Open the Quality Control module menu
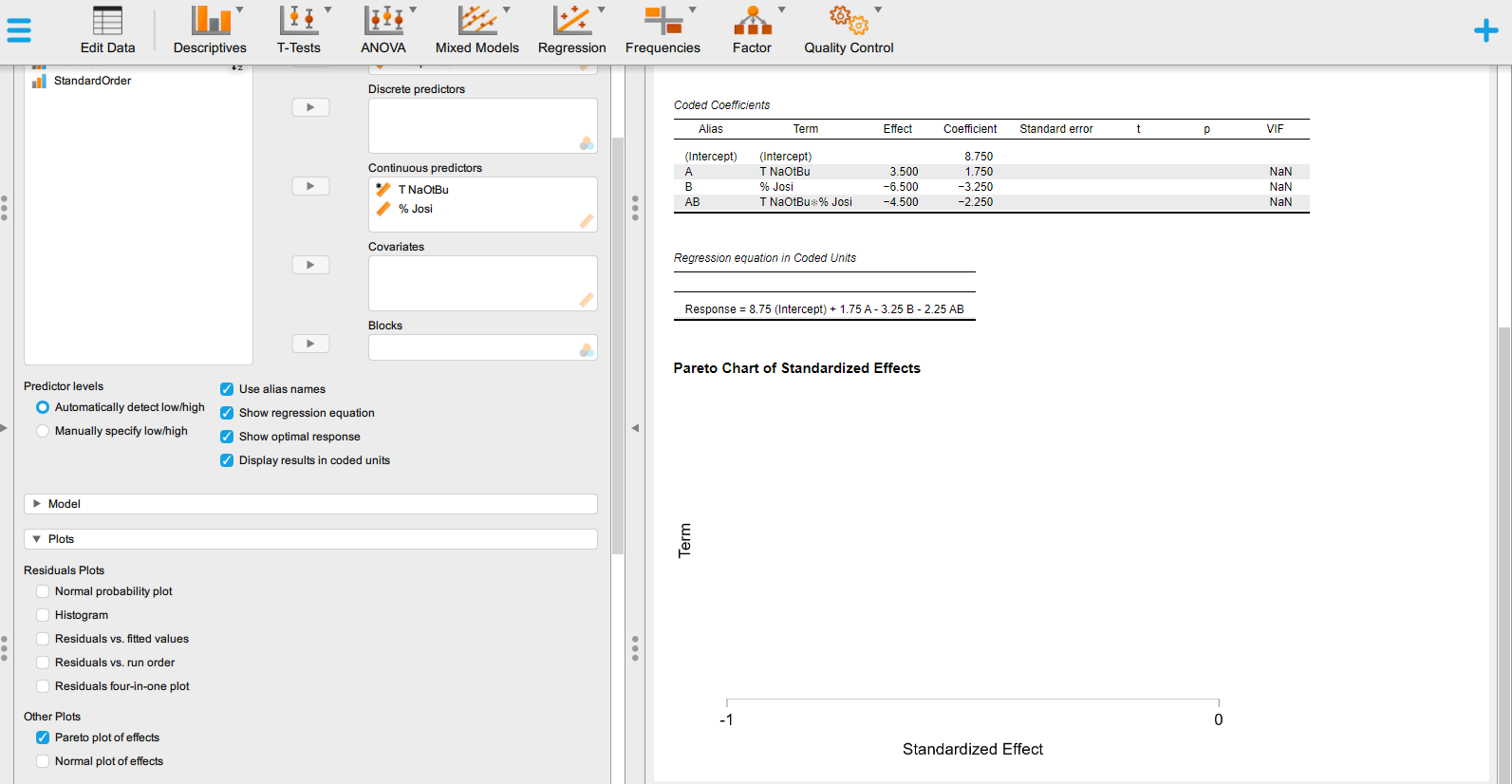 click(x=849, y=31)
